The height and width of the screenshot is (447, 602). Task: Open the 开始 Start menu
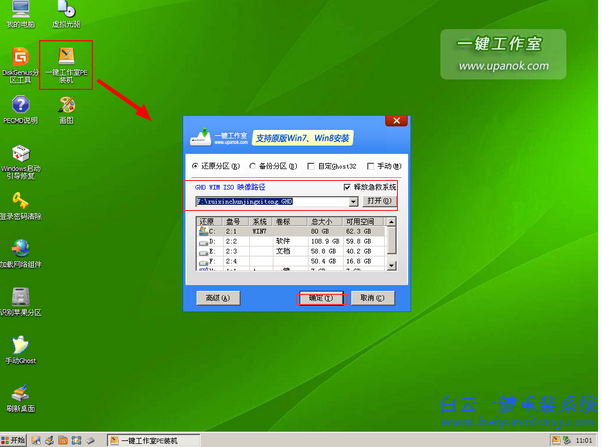pos(14,440)
